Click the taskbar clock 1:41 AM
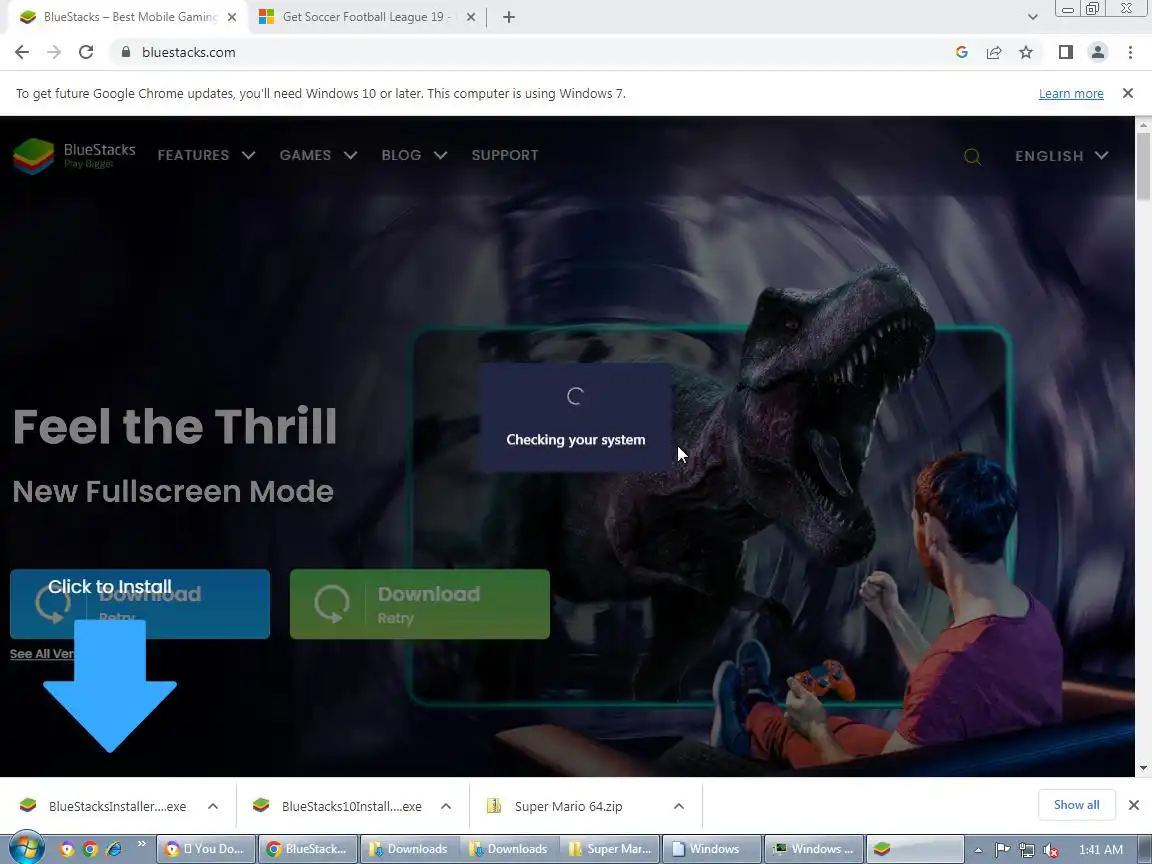 click(x=1101, y=849)
